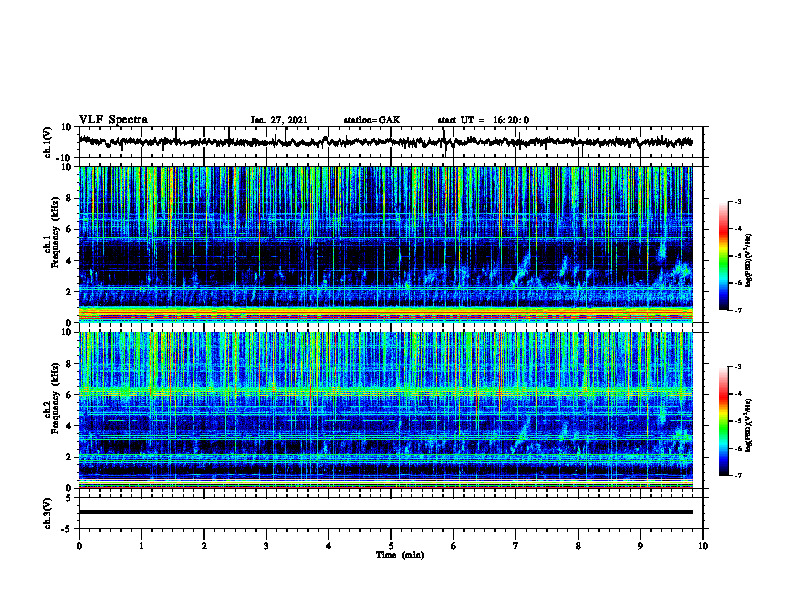Click the "5" tick on the time axis
Viewport: 792px width, 612px height.
point(391,546)
